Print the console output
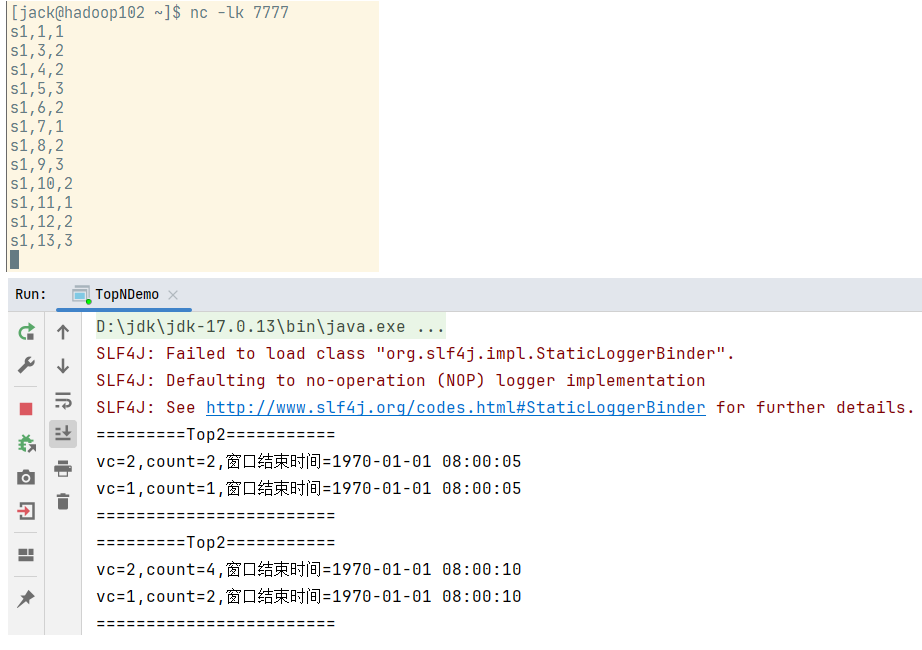 coord(63,469)
